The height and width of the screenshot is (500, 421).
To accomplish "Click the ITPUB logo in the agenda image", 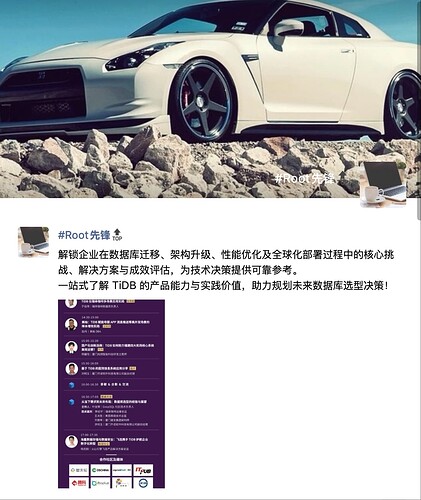I will pyautogui.click(x=143, y=470).
